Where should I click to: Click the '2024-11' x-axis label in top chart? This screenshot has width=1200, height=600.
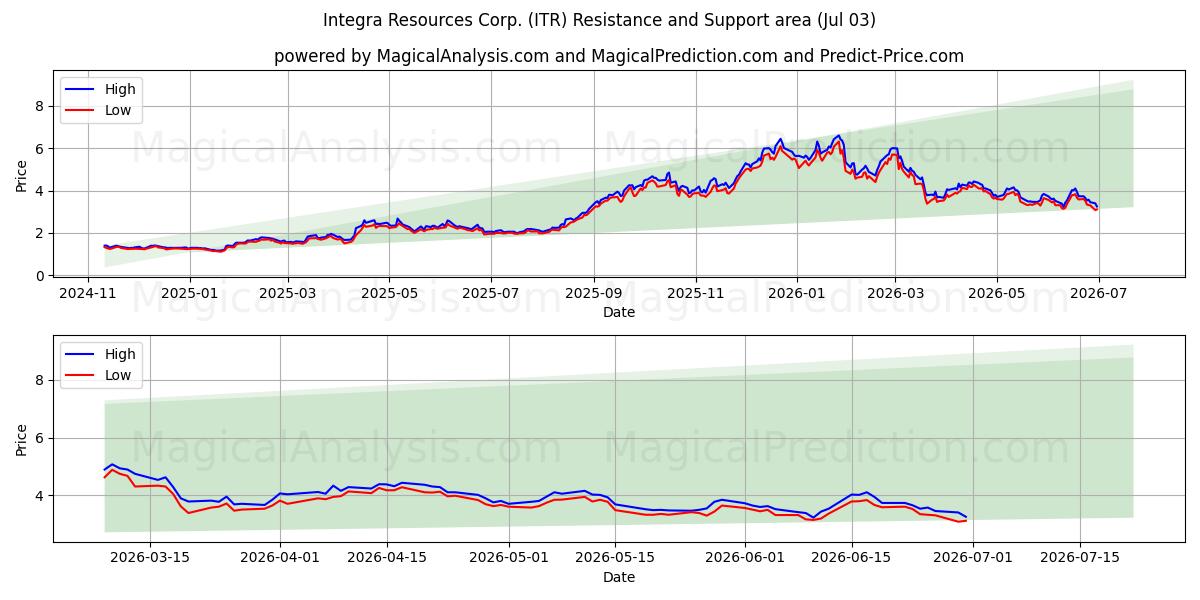pos(88,294)
